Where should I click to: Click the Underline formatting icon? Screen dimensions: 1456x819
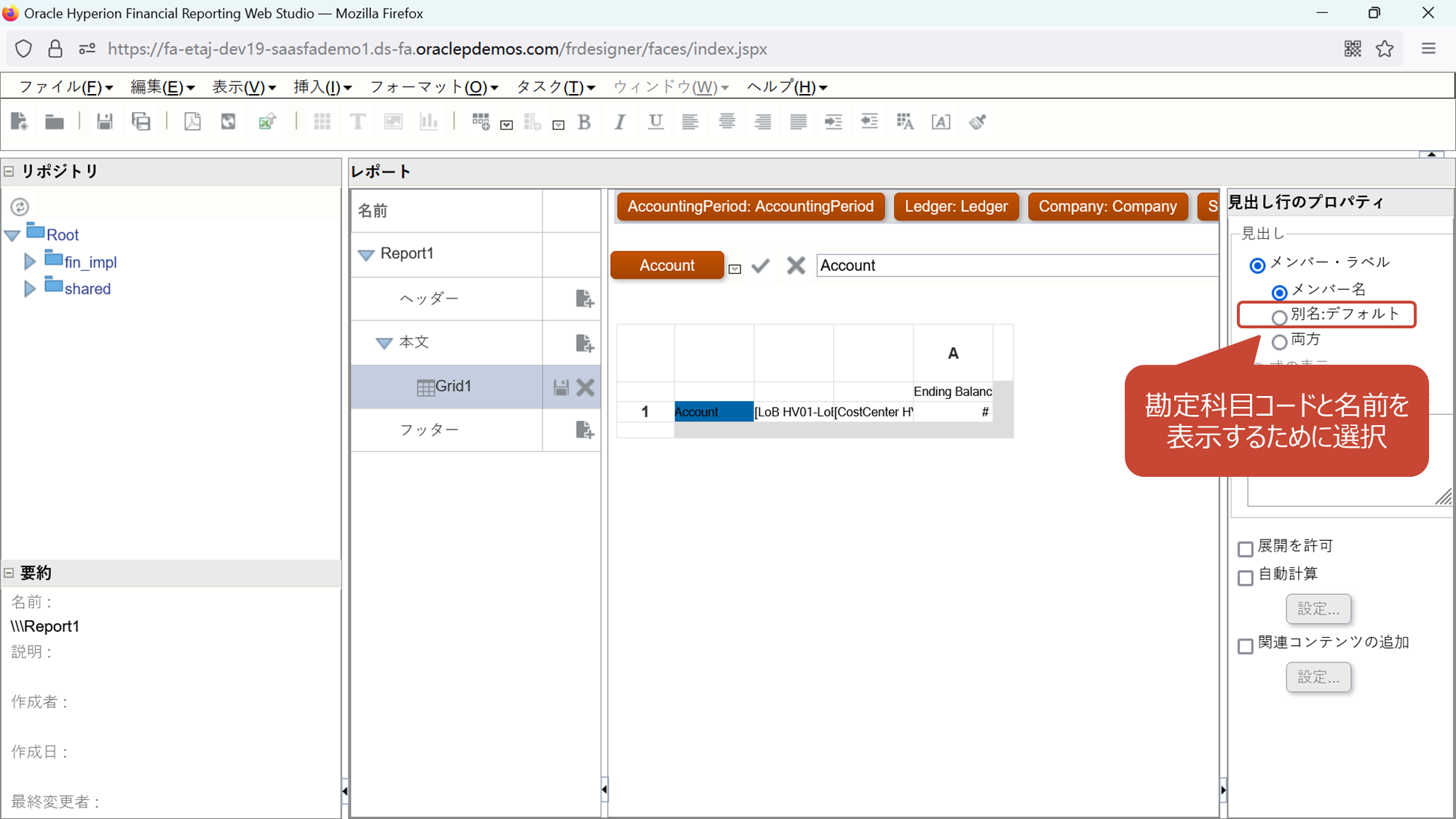pyautogui.click(x=655, y=122)
